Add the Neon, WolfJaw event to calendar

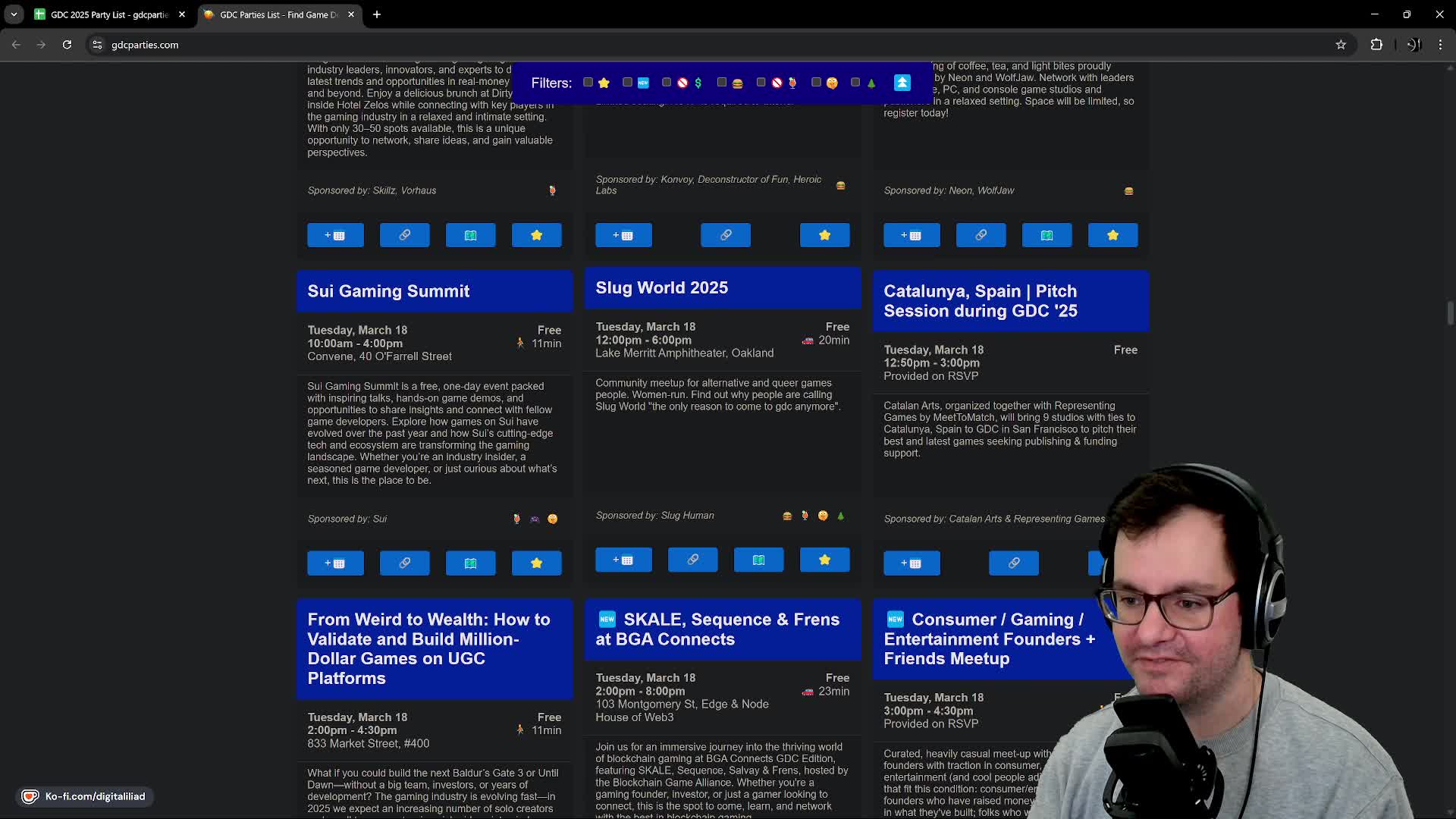[912, 235]
